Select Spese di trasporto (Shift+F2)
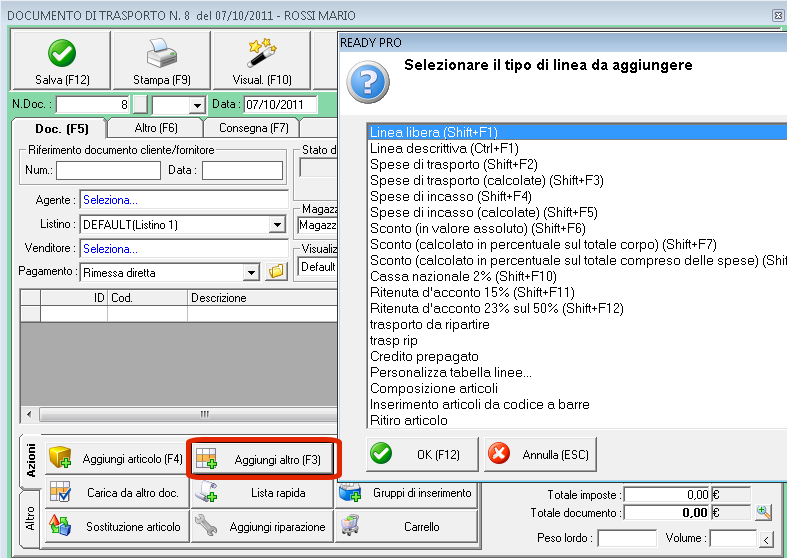Viewport: 787px width, 558px height. 577,165
